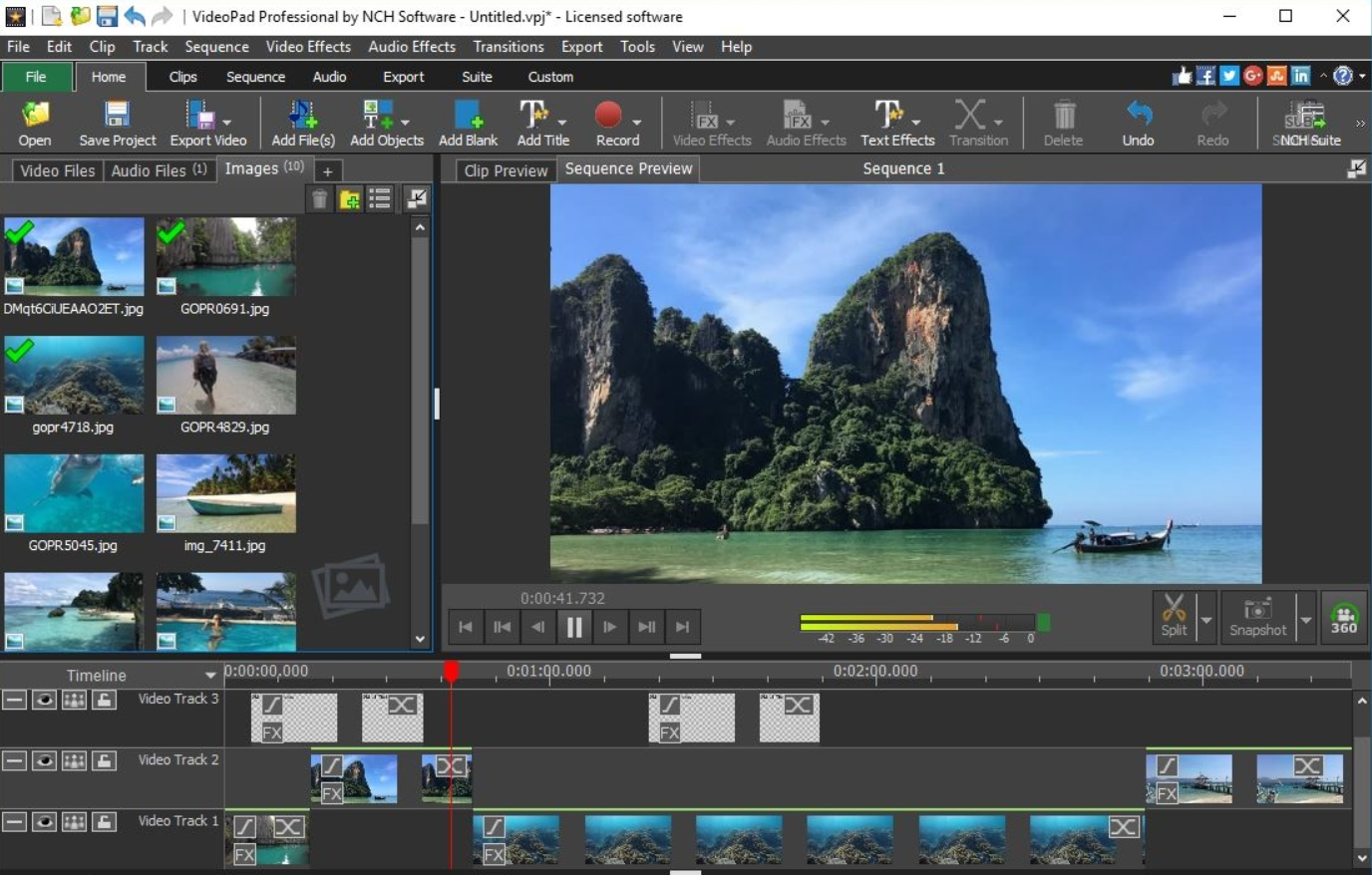This screenshot has width=1372, height=875.
Task: Click the Export Video icon
Action: [x=200, y=115]
